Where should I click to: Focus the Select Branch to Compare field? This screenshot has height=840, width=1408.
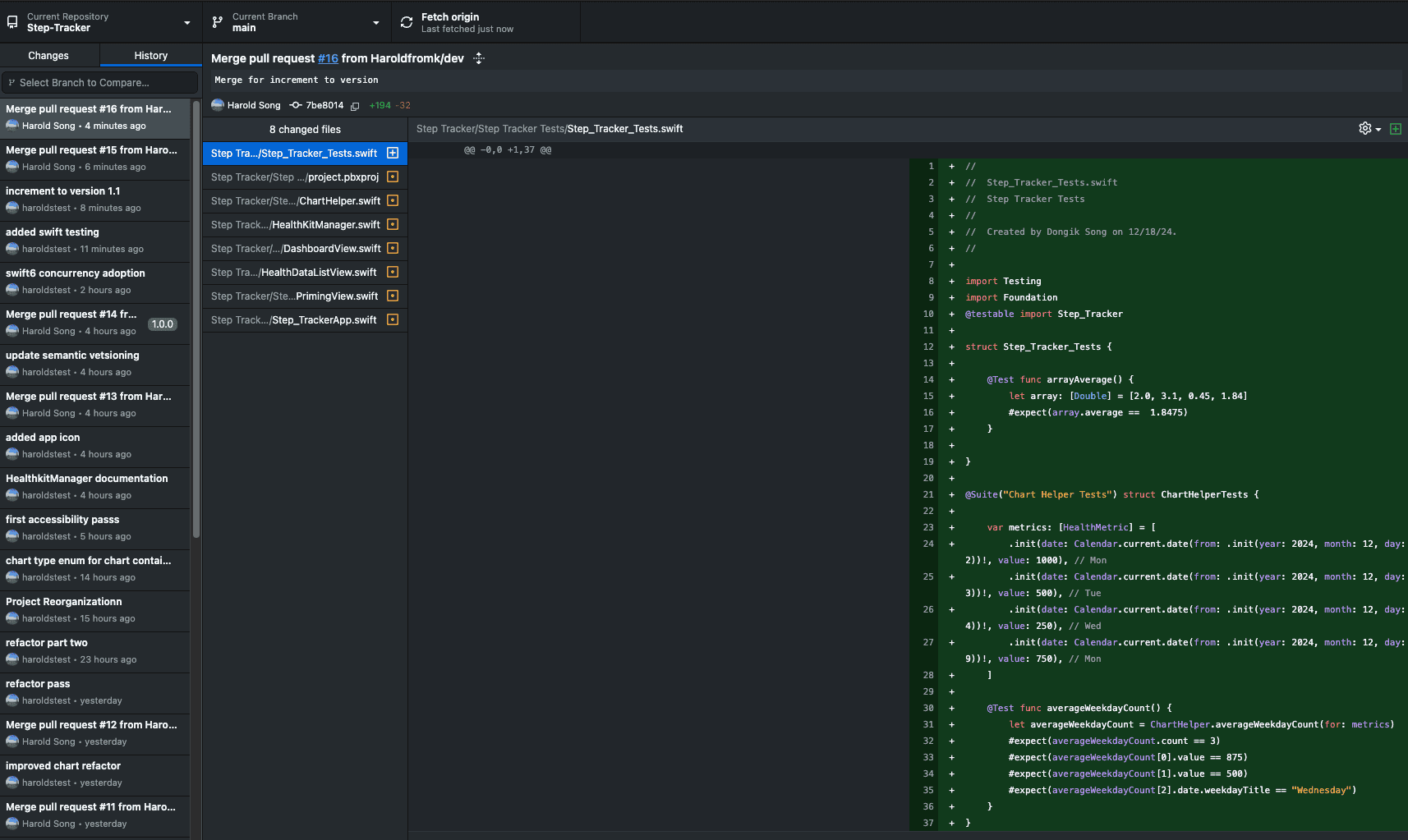pos(99,83)
